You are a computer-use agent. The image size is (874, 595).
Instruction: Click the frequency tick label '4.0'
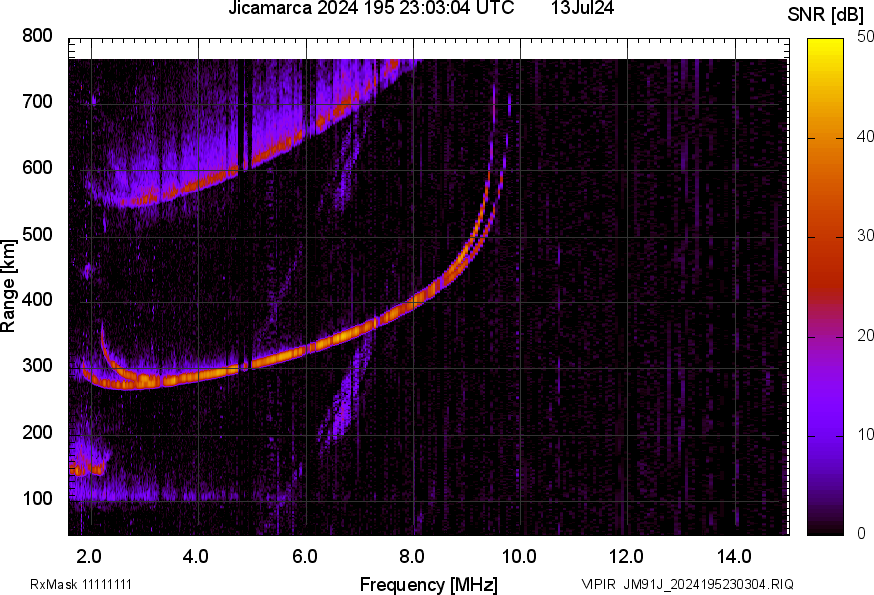[196, 557]
